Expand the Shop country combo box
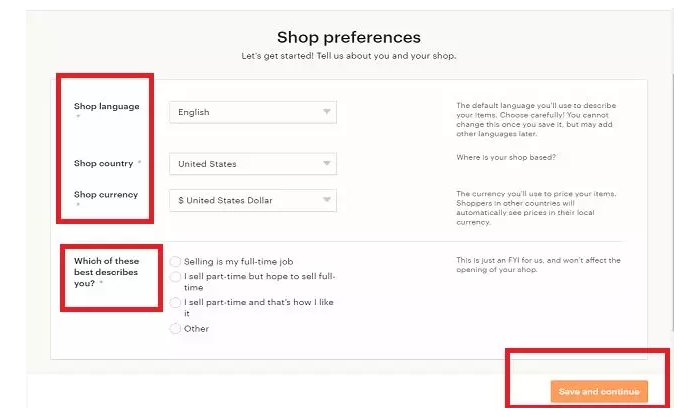Screen dimensions: 689x418 click(253, 164)
